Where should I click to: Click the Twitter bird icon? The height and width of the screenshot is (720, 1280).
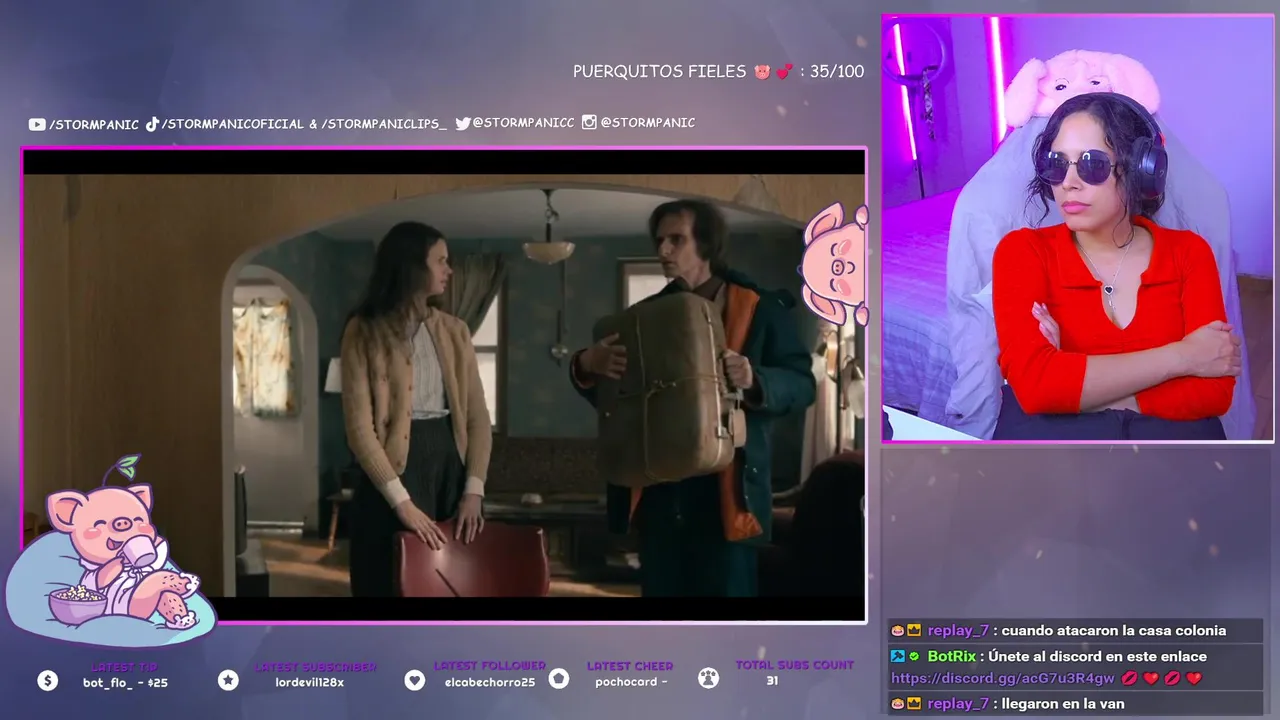(x=463, y=123)
